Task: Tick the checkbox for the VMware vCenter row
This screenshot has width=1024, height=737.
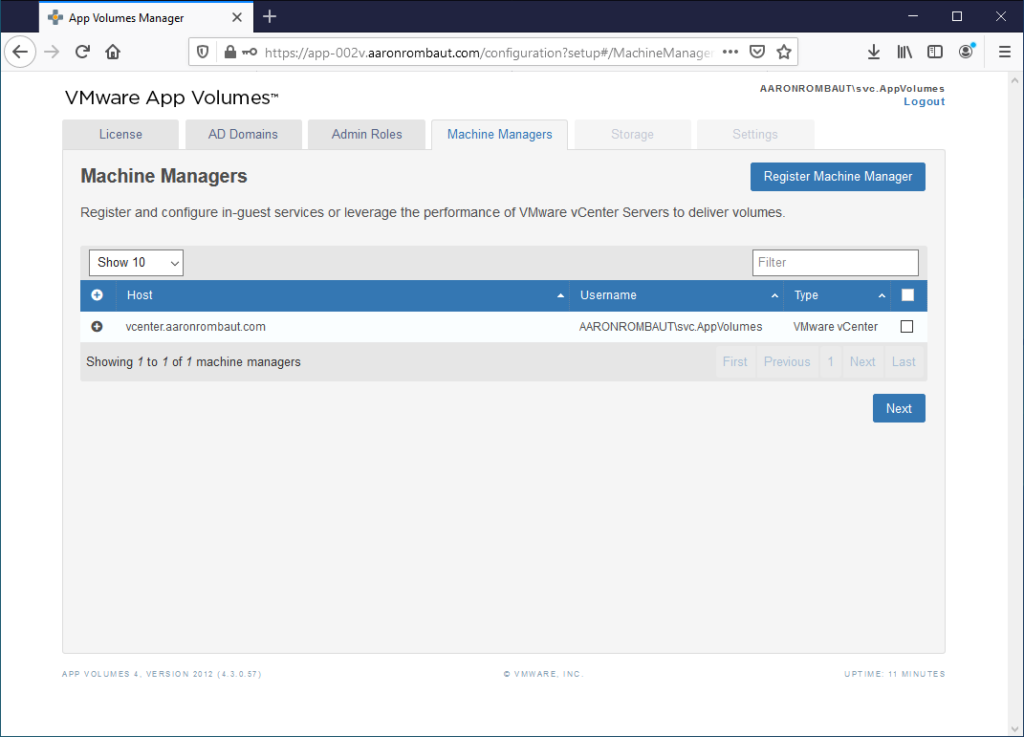Action: [907, 327]
